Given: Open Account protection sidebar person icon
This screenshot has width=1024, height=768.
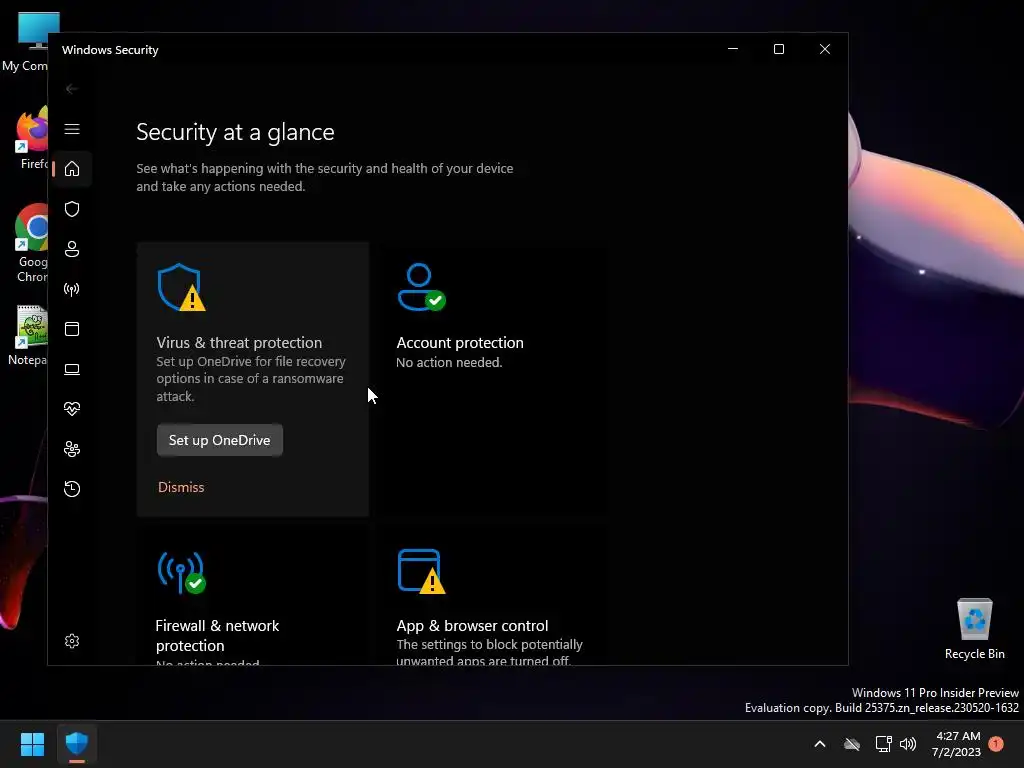Looking at the screenshot, I should coord(72,249).
